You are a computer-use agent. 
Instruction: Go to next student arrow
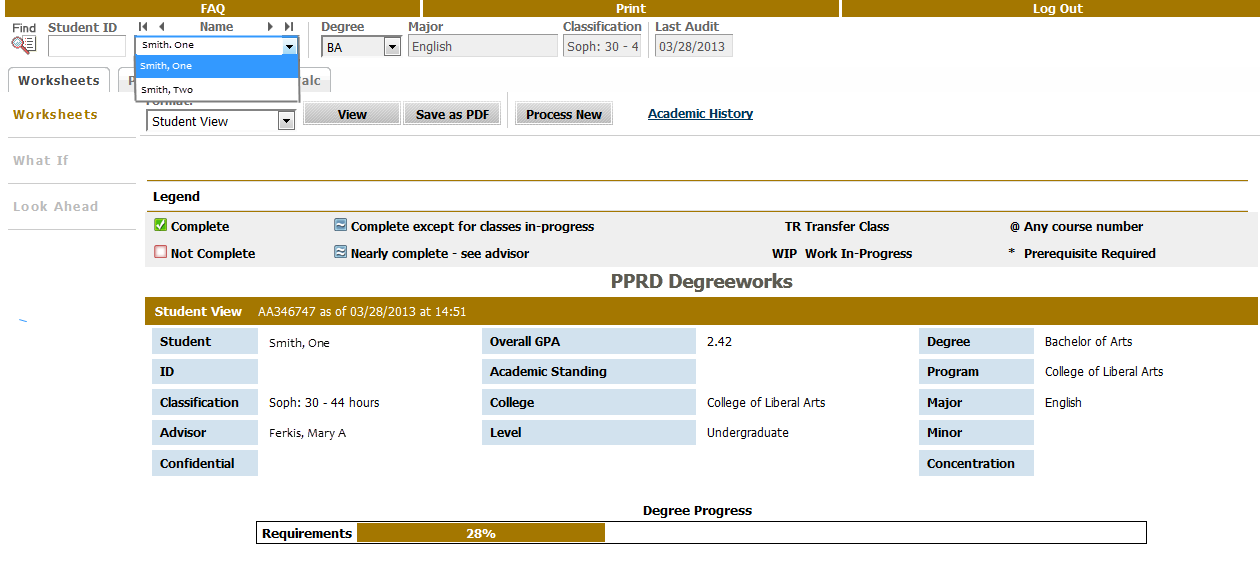pyautogui.click(x=270, y=27)
